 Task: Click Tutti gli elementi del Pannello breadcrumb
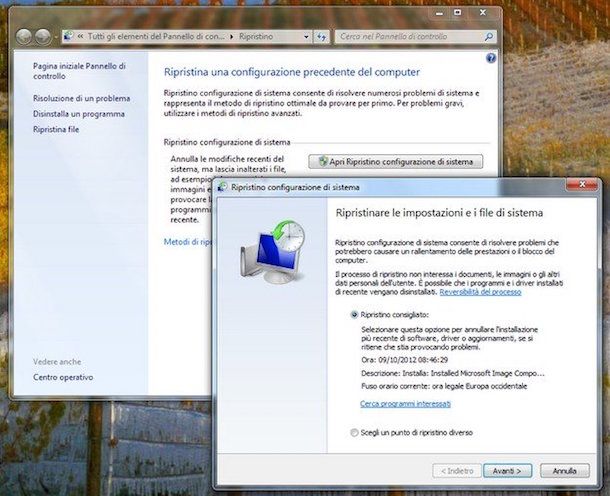point(156,37)
